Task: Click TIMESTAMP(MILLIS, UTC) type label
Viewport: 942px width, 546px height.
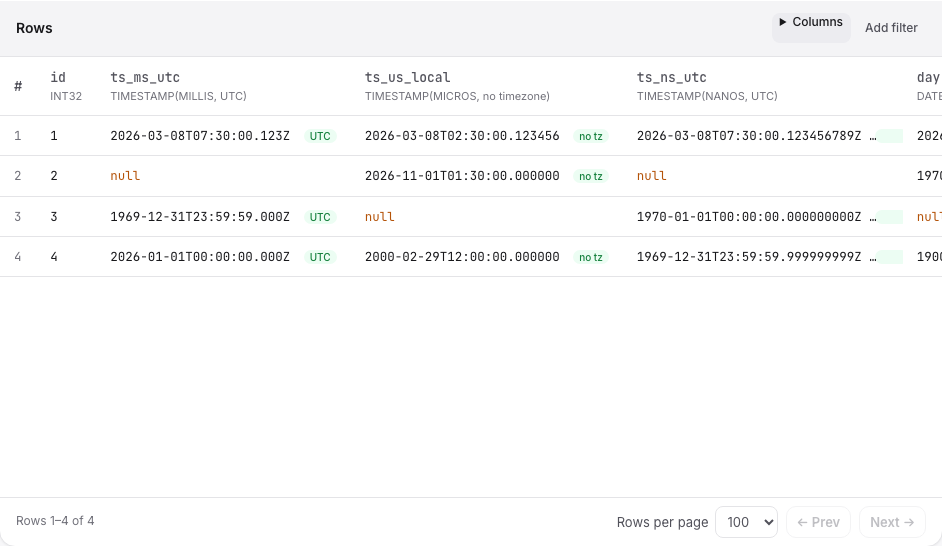Action: (178, 96)
